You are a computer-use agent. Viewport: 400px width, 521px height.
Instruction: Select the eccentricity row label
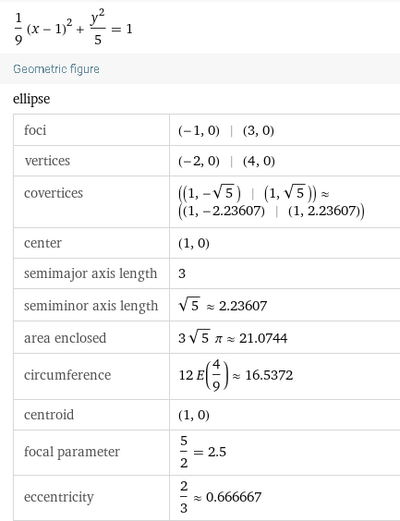coord(59,497)
